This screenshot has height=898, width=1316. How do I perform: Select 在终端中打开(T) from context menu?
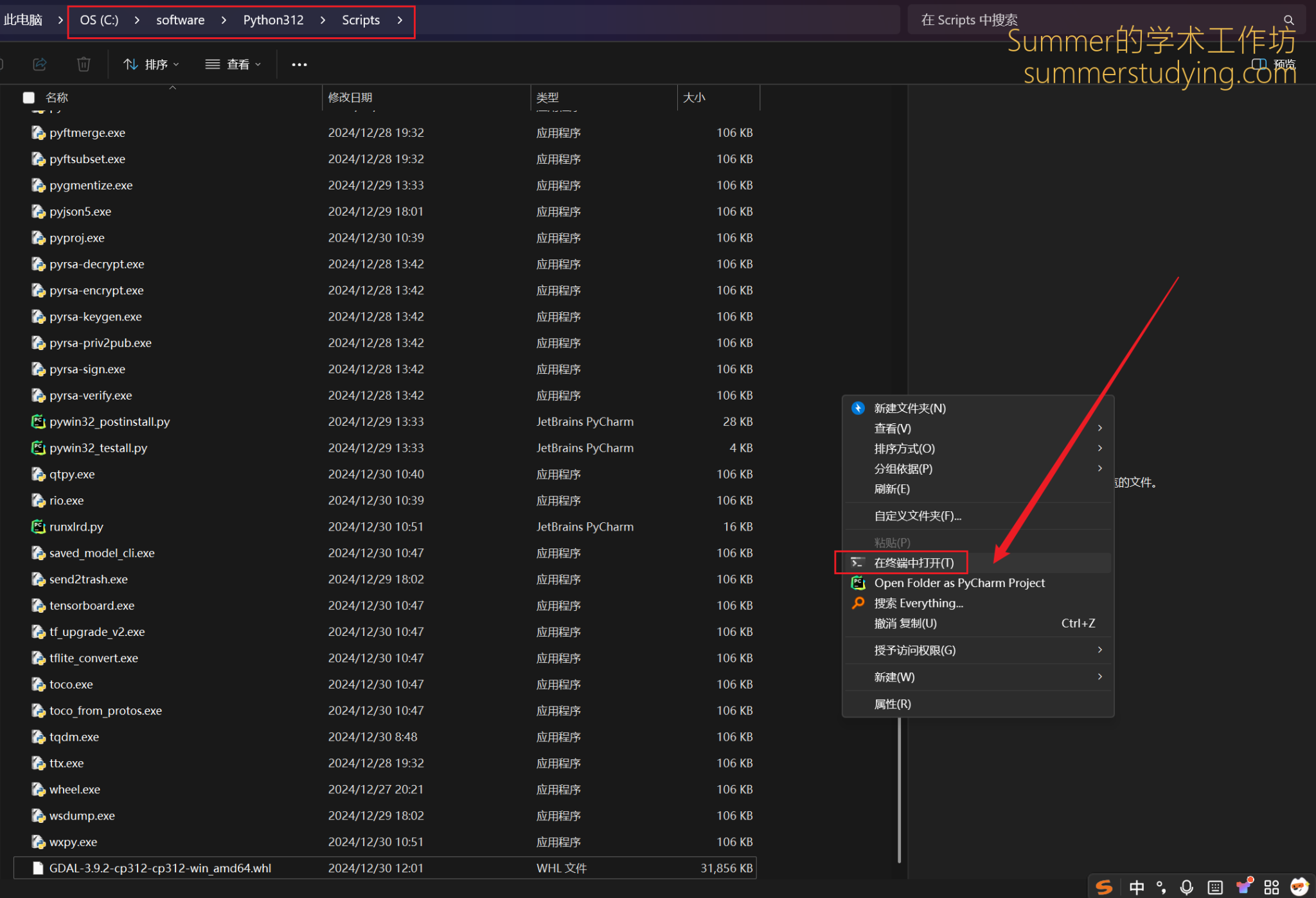pyautogui.click(x=914, y=563)
